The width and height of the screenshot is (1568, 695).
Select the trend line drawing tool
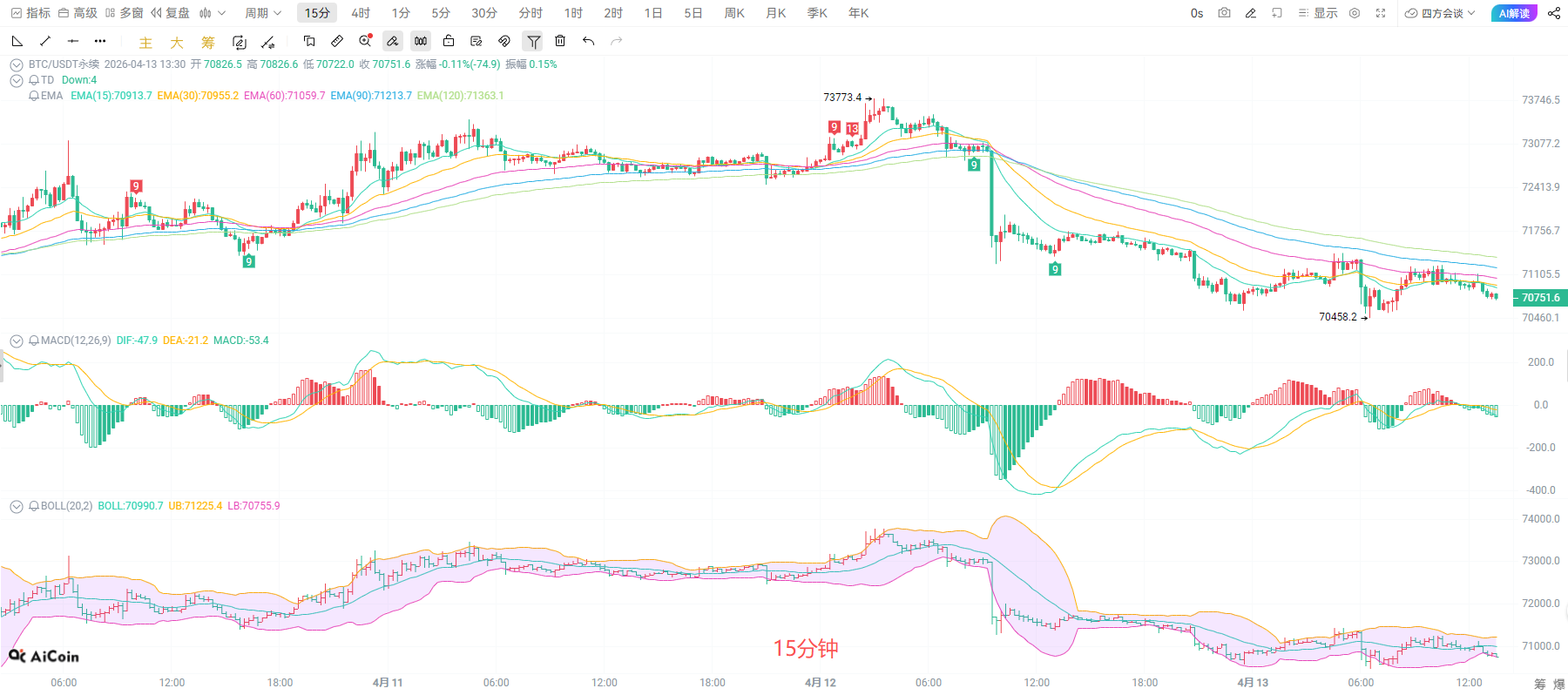(x=45, y=41)
